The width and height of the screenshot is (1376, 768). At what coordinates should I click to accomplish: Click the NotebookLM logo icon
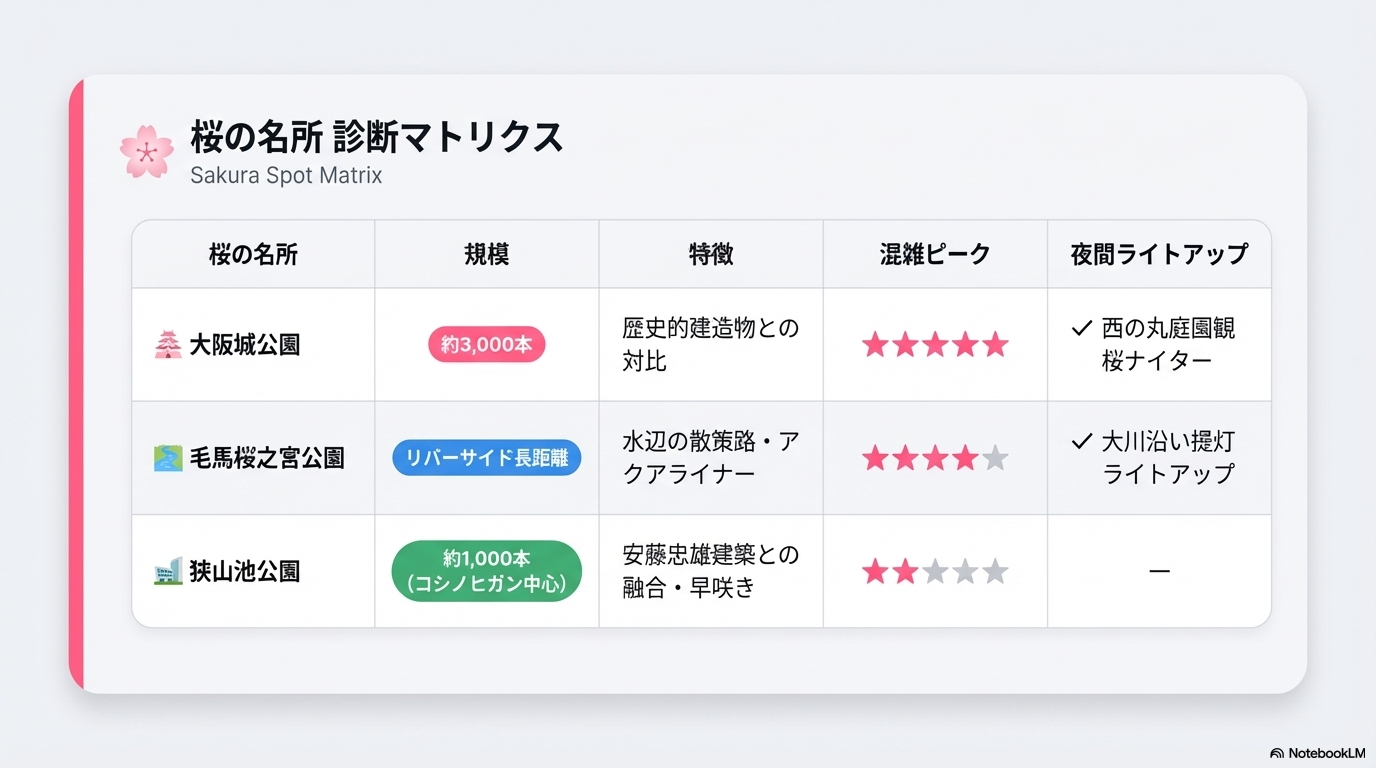pos(1277,753)
